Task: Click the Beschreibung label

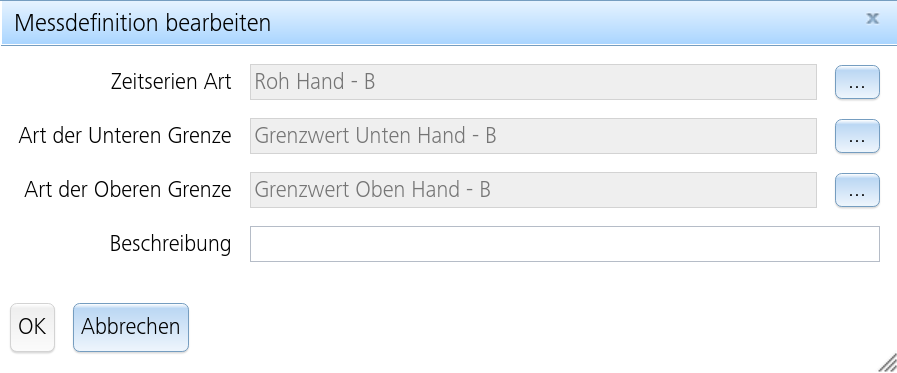Action: [x=170, y=244]
